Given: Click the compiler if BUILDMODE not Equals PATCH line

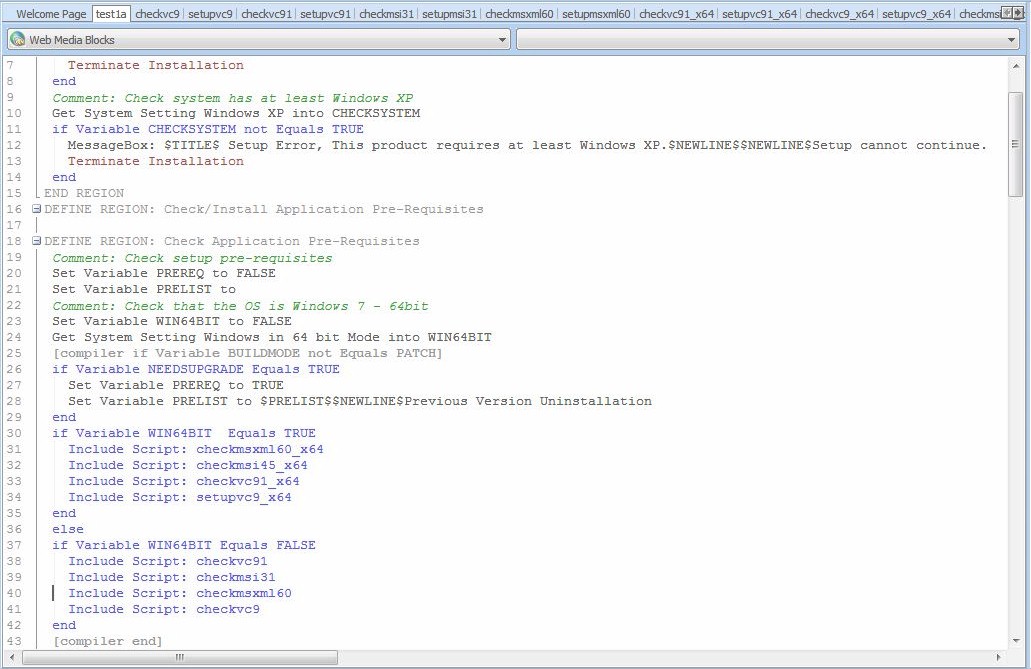Looking at the screenshot, I should pos(247,353).
